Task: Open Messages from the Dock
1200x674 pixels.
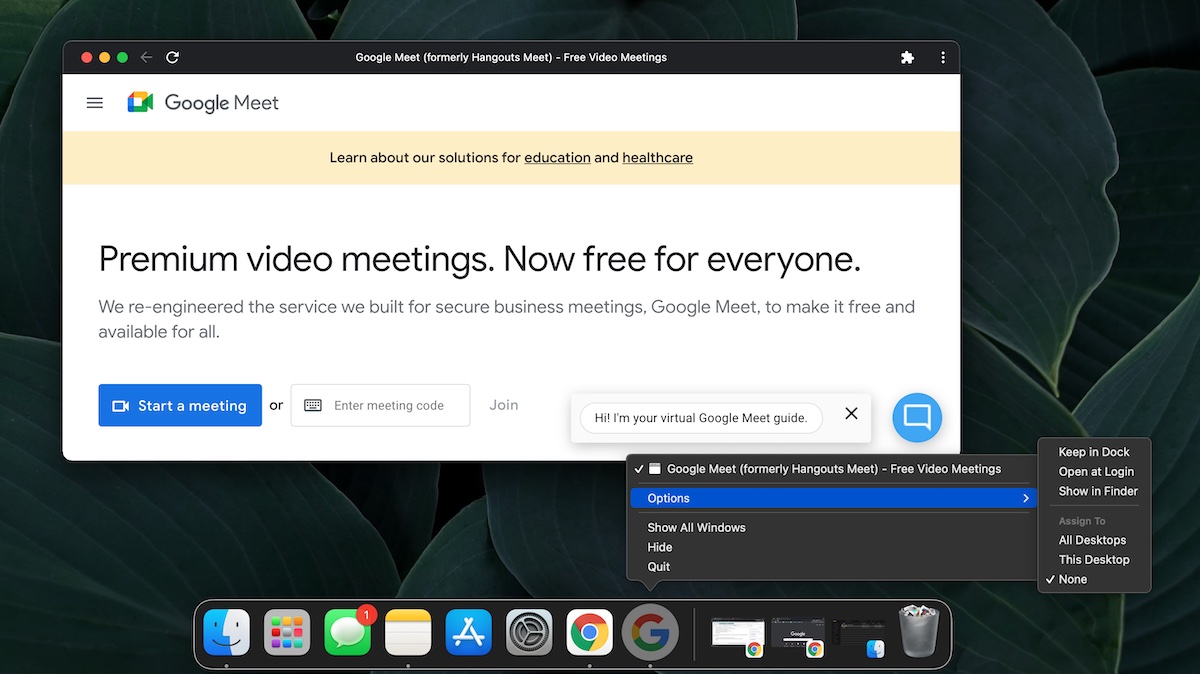Action: point(347,633)
